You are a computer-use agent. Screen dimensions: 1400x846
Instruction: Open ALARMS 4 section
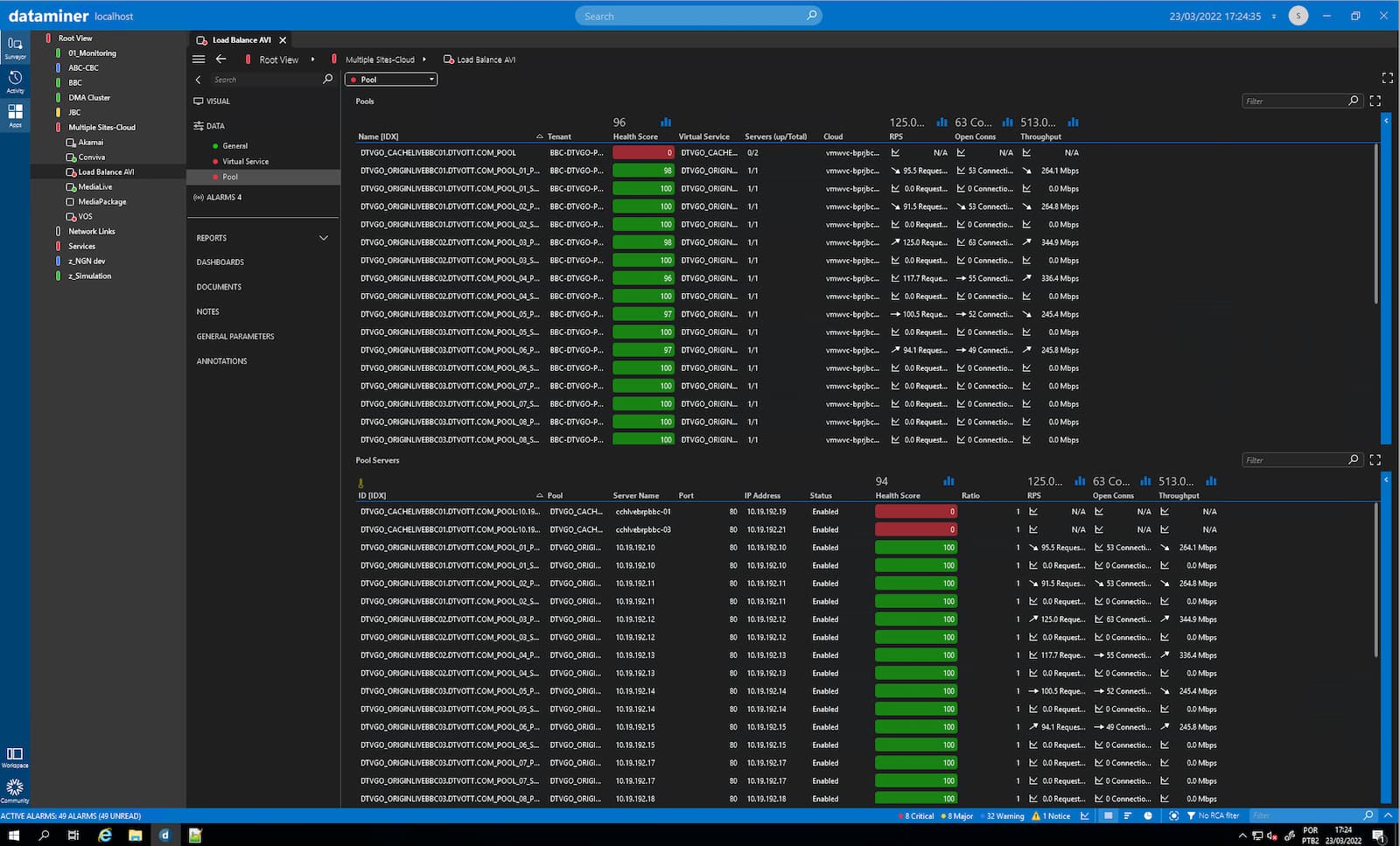[218, 198]
